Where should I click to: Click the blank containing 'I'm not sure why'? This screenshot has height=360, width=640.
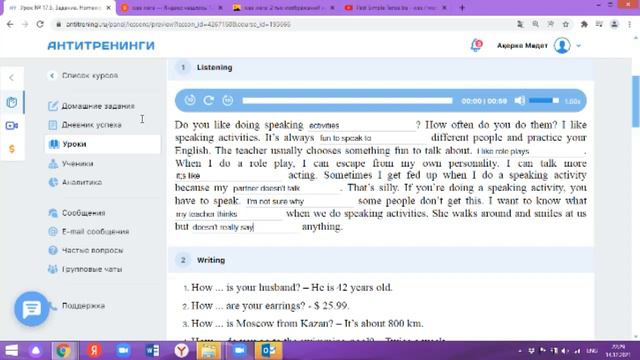coord(300,201)
